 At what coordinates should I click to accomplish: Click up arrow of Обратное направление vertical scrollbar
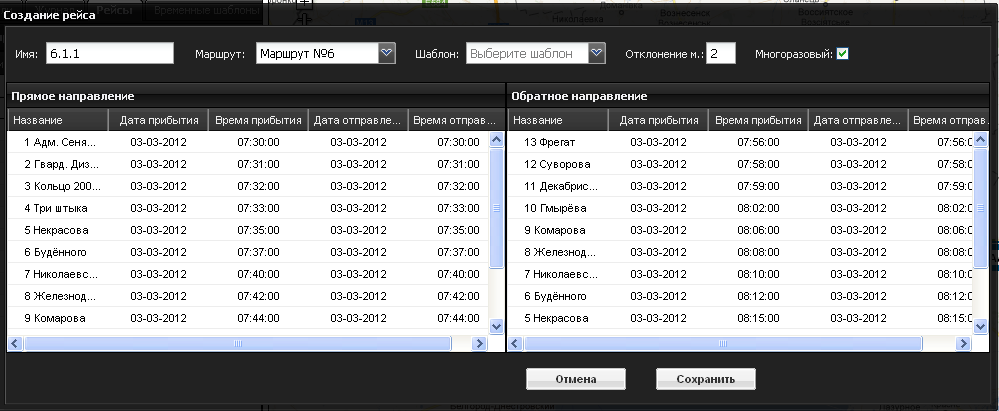pos(981,140)
